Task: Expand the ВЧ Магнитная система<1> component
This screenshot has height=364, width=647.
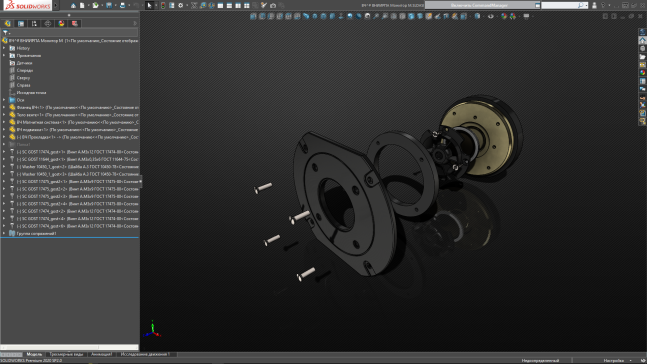Action: click(x=4, y=122)
